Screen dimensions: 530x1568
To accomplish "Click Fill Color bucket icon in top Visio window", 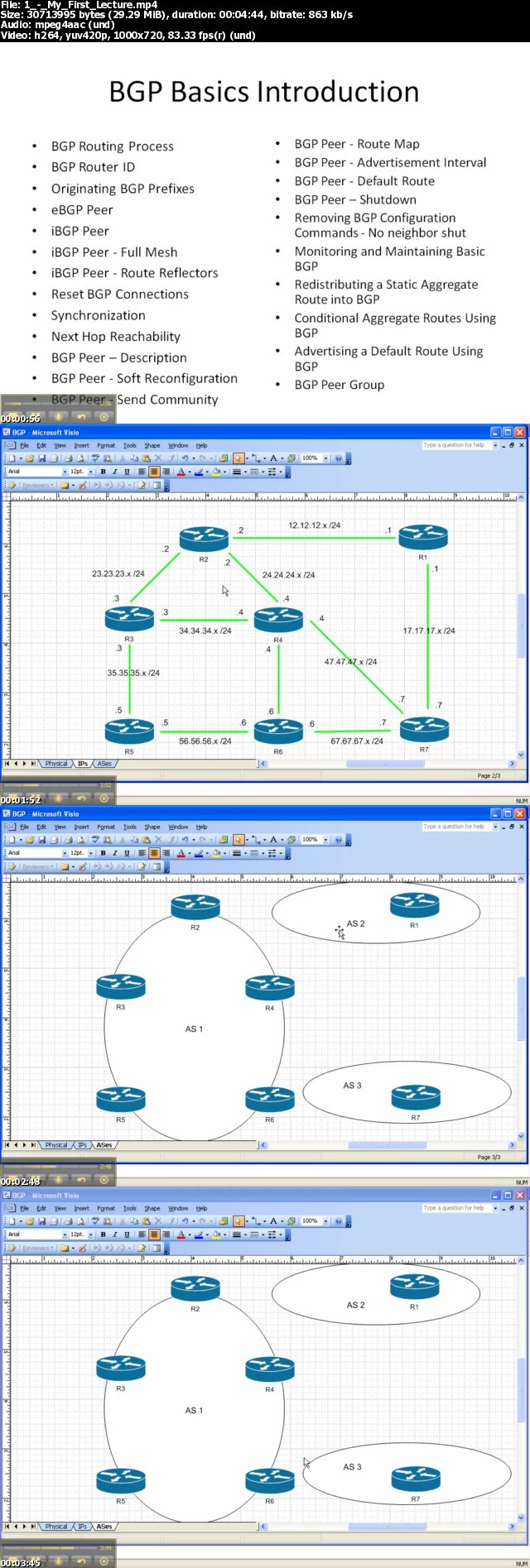I will point(216,472).
